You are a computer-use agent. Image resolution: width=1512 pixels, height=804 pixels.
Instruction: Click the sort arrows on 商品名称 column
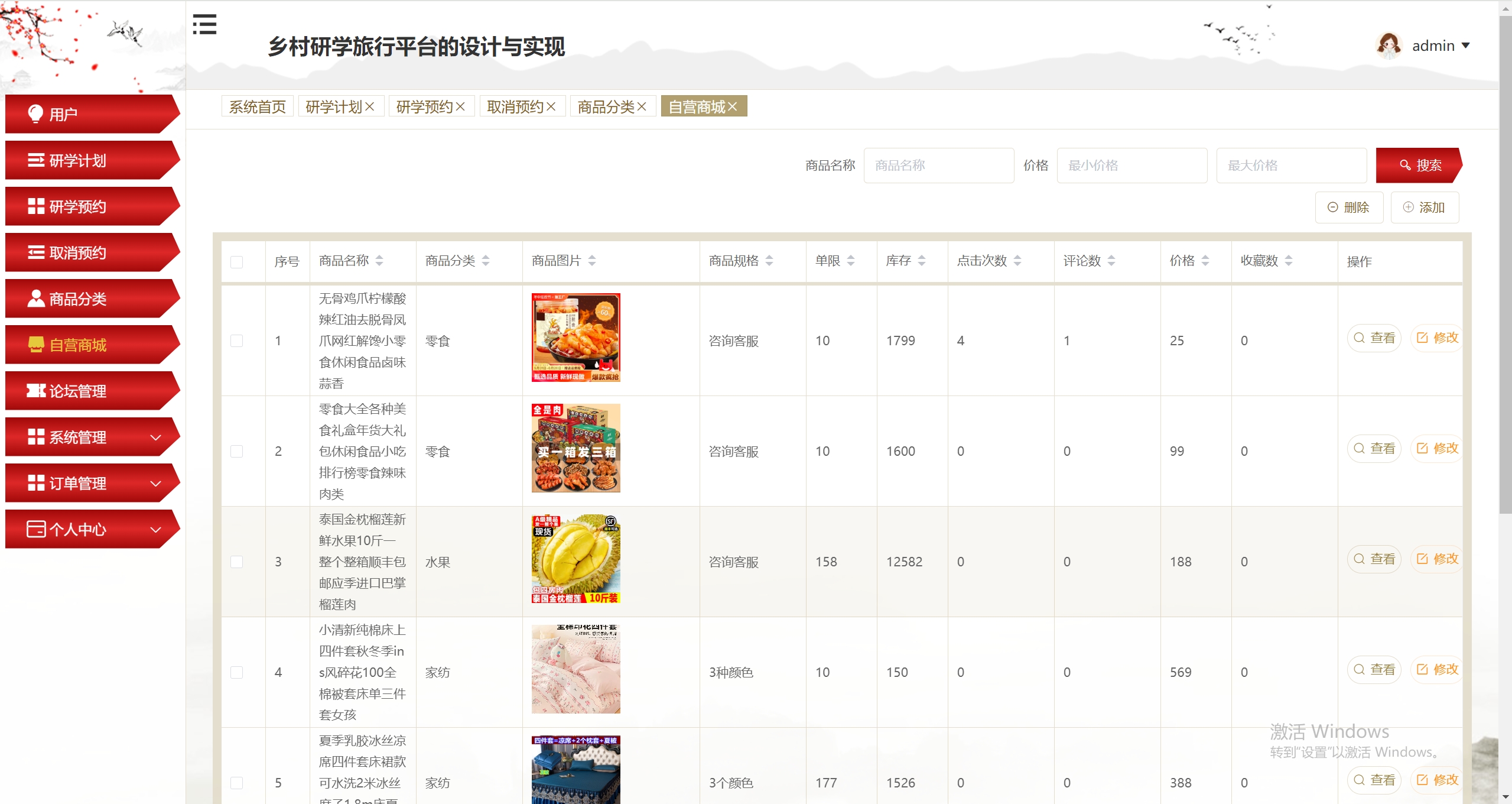point(379,261)
